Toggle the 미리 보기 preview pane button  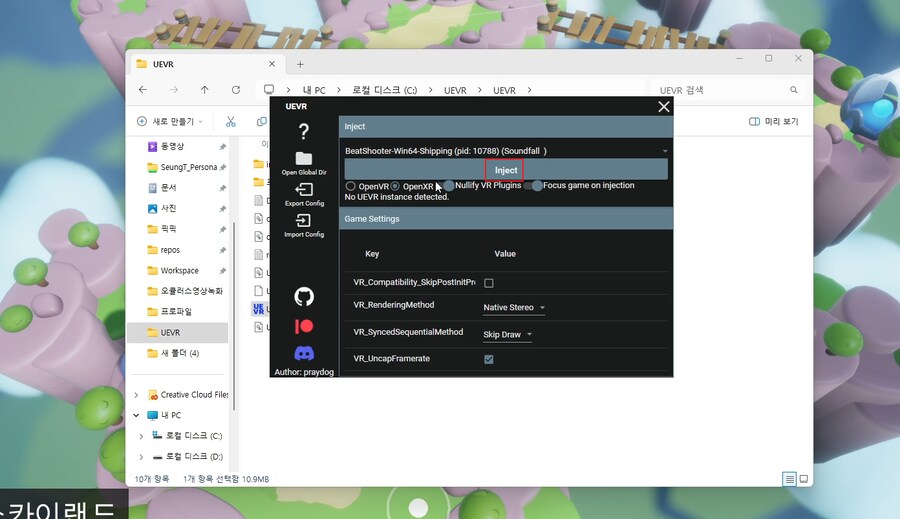coord(774,121)
